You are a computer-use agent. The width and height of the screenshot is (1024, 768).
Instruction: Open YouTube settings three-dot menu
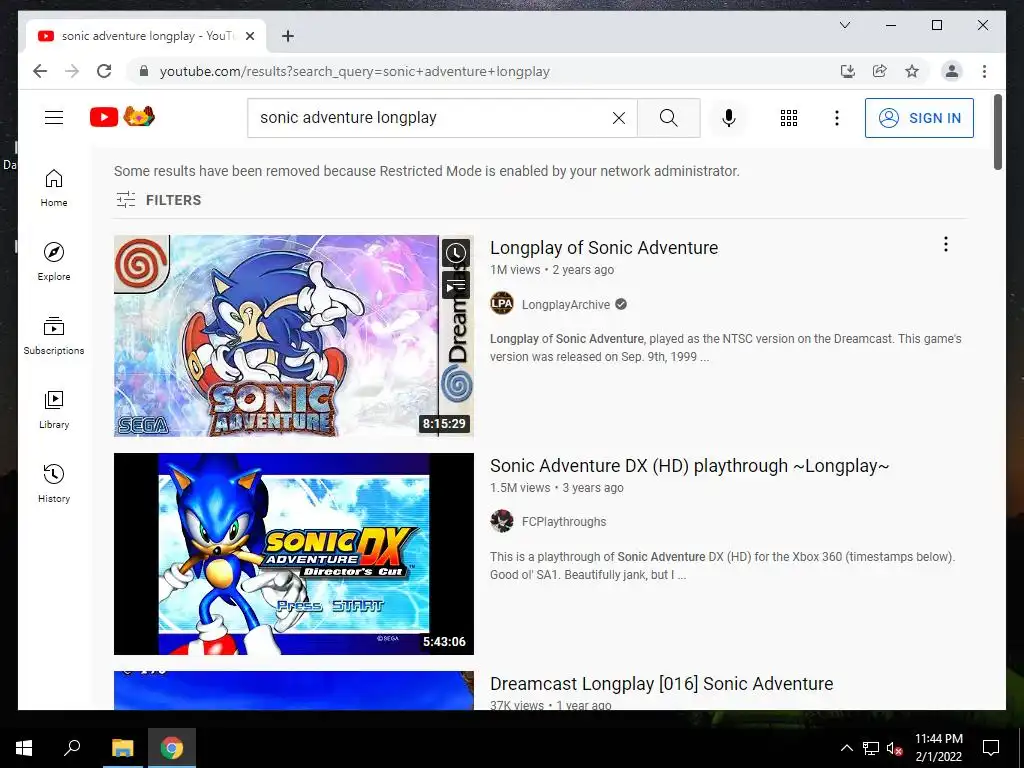[x=837, y=118]
